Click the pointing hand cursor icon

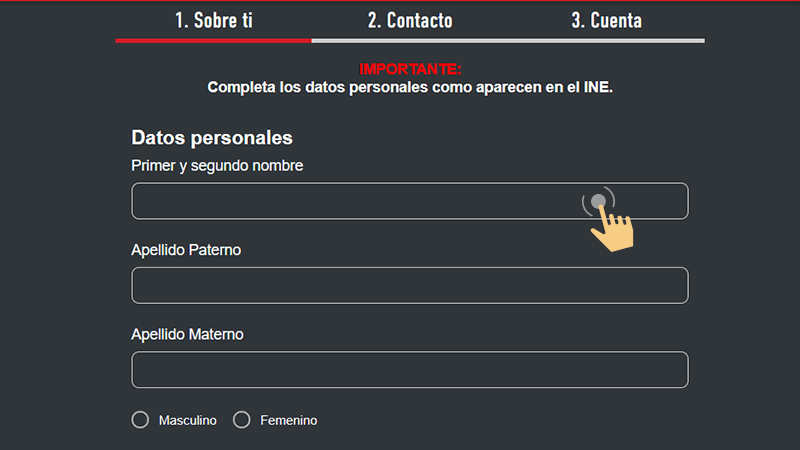click(x=613, y=232)
